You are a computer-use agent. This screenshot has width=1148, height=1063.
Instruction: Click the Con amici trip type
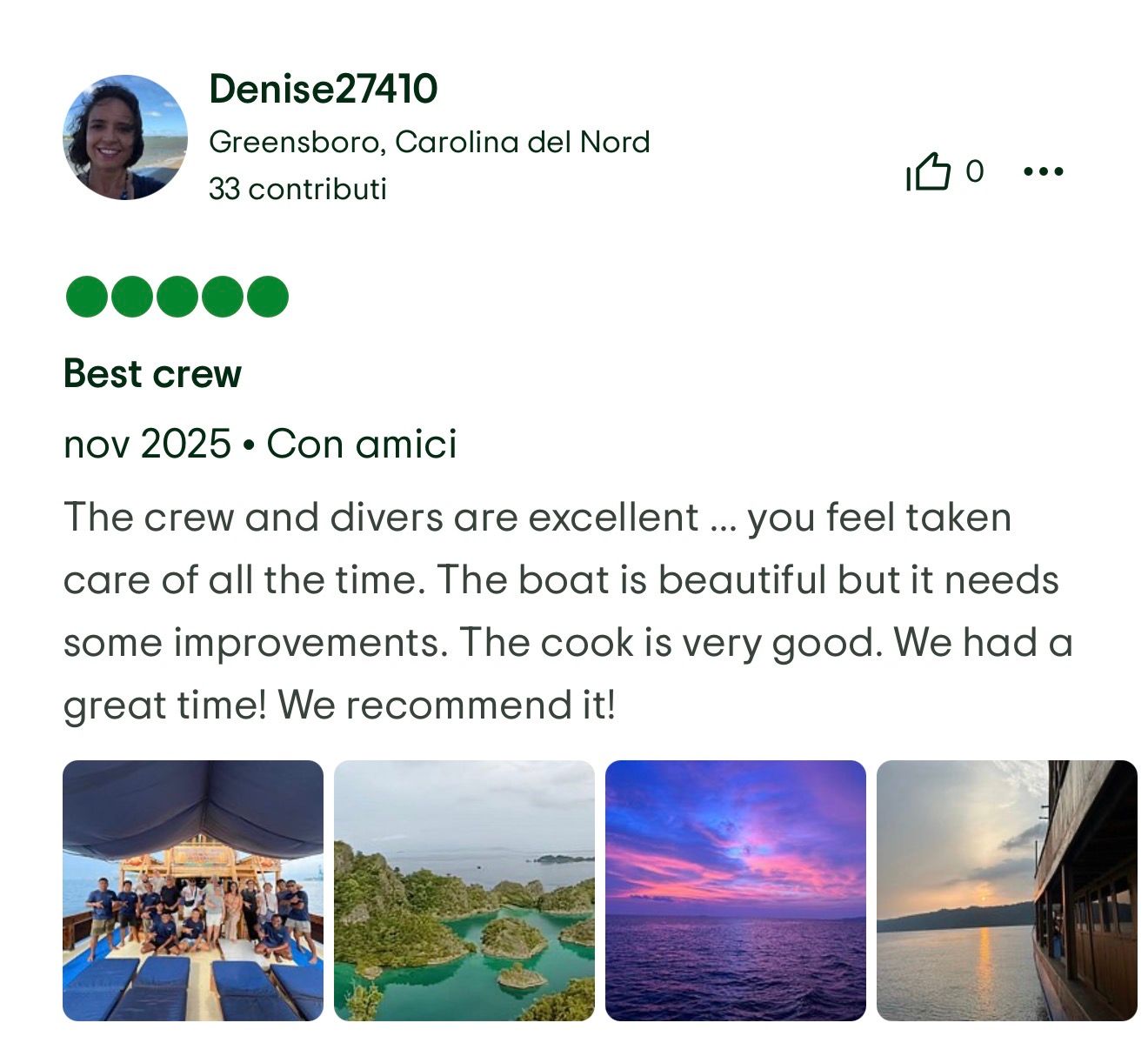point(362,444)
